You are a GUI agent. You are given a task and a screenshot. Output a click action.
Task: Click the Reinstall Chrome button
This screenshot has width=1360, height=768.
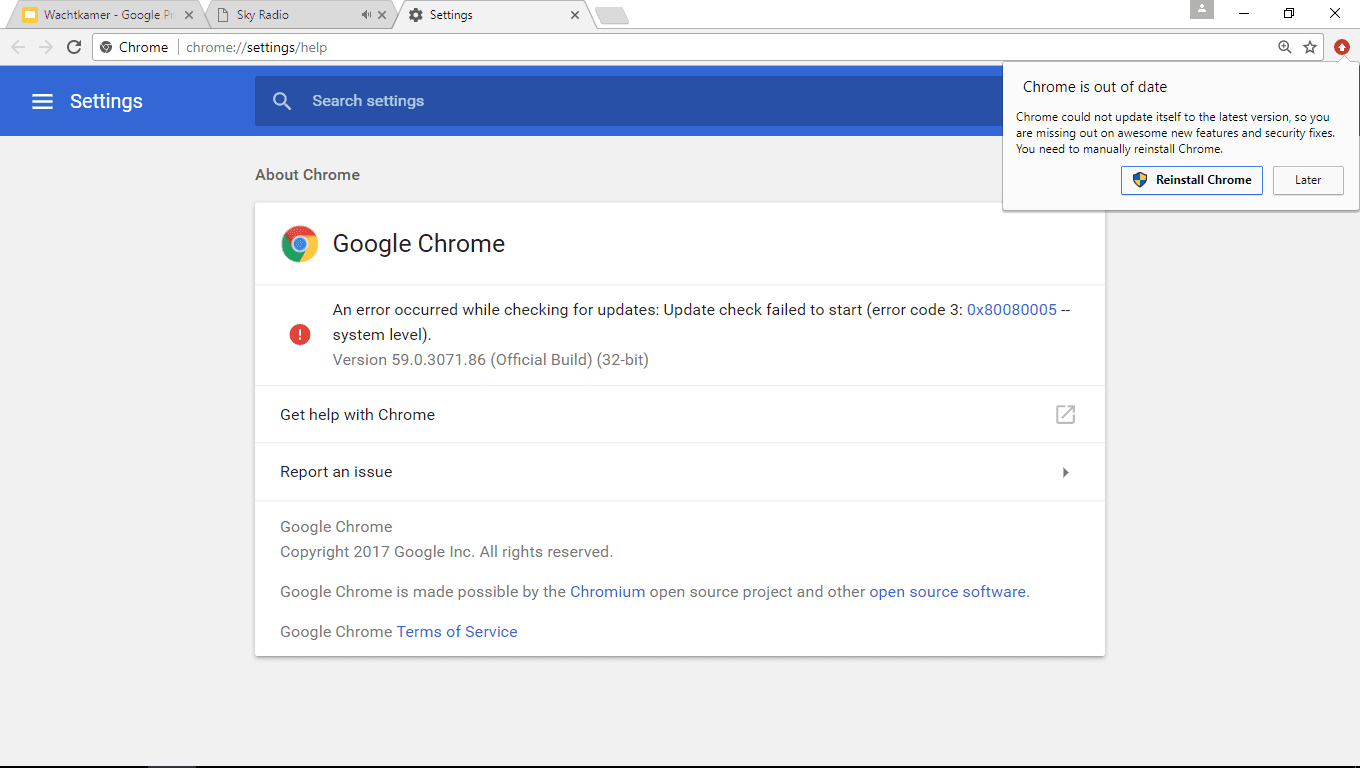[1192, 180]
